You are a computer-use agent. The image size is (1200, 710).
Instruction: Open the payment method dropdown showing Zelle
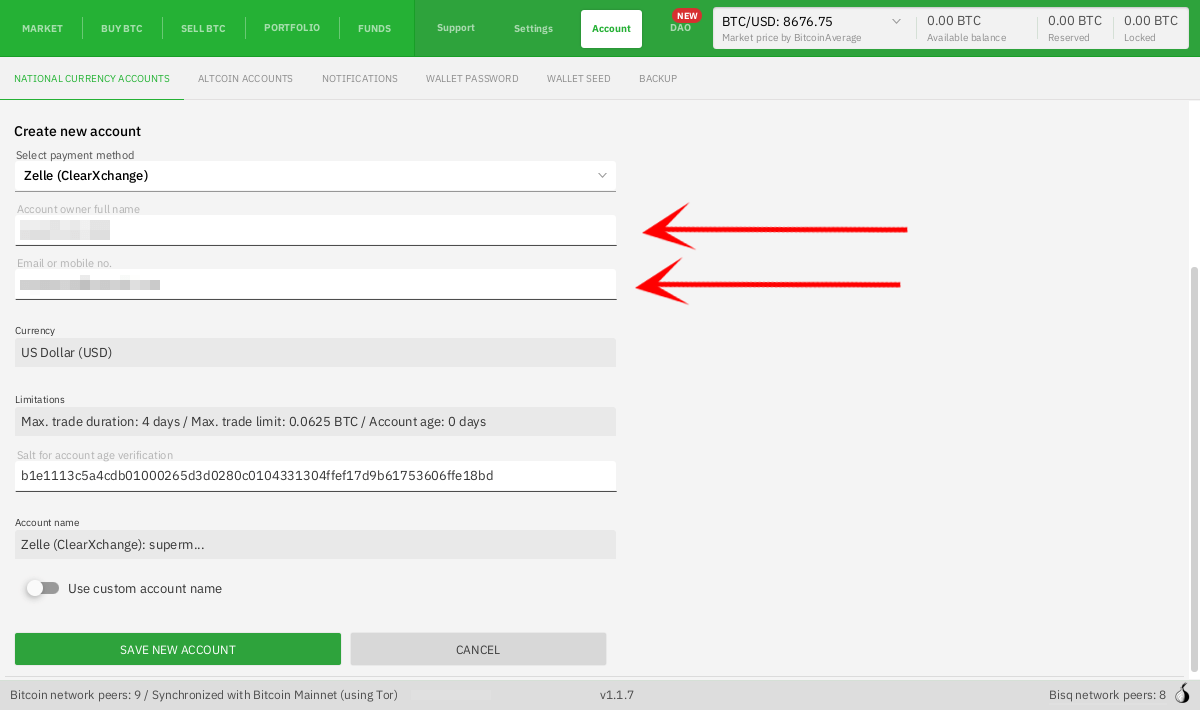coord(315,176)
